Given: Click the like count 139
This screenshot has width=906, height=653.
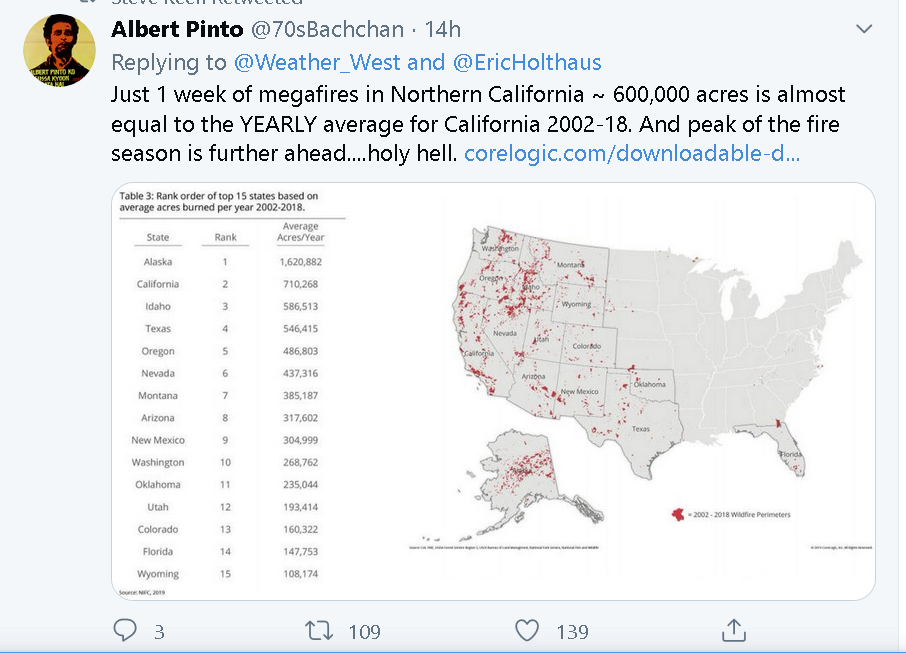Looking at the screenshot, I should pyautogui.click(x=573, y=632).
